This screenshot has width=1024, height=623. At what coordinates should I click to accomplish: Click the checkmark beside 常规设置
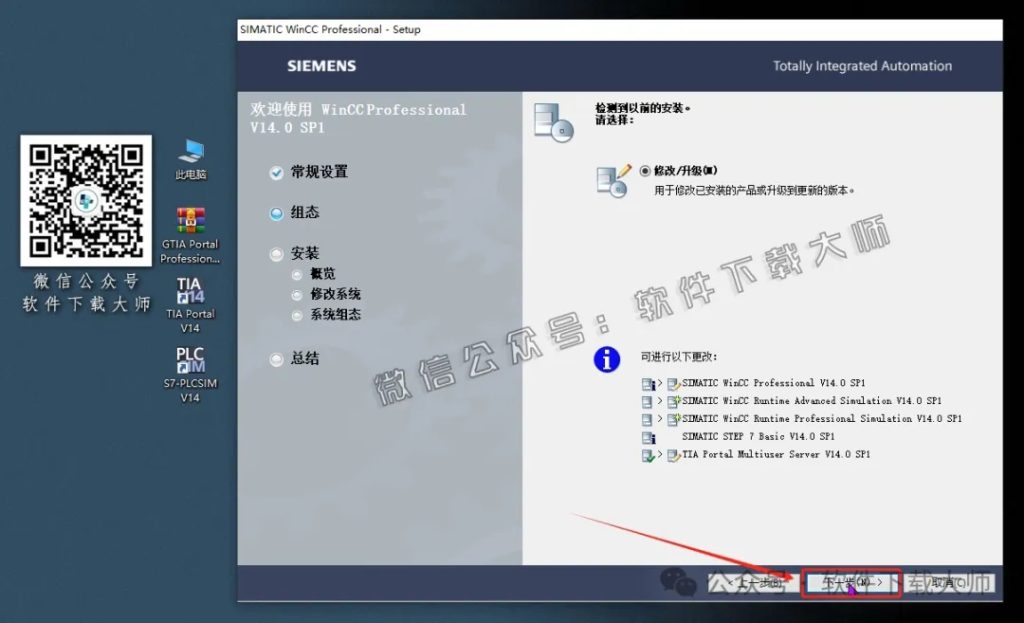coord(274,172)
